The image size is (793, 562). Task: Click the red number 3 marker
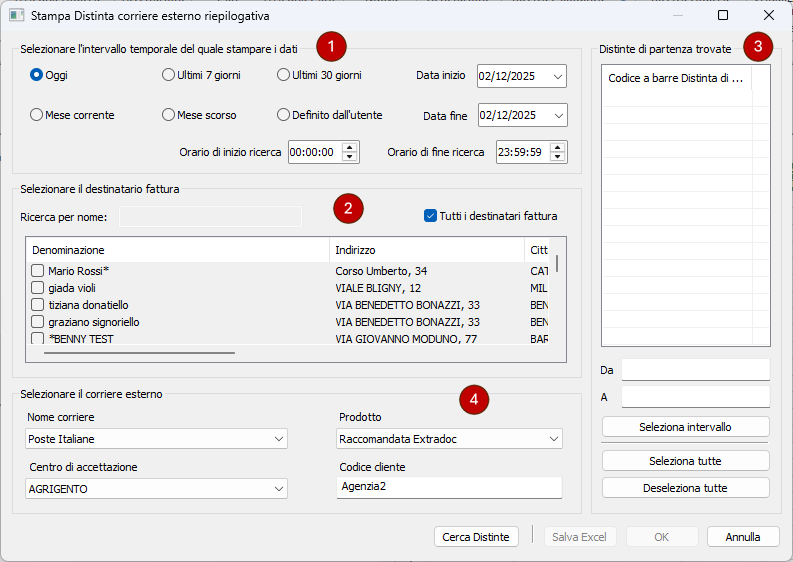(759, 46)
